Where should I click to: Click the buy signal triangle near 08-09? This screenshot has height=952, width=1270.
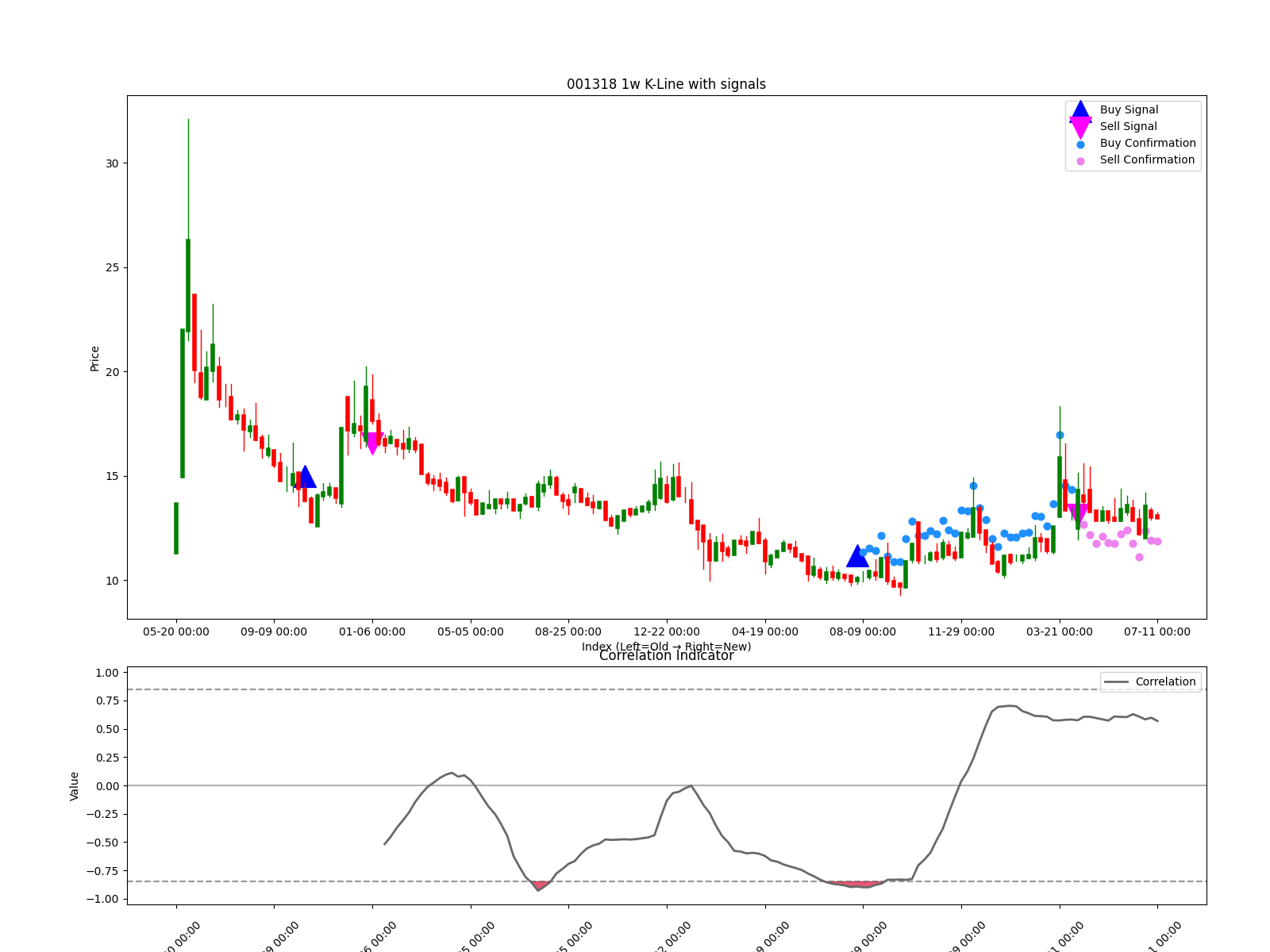click(x=857, y=556)
